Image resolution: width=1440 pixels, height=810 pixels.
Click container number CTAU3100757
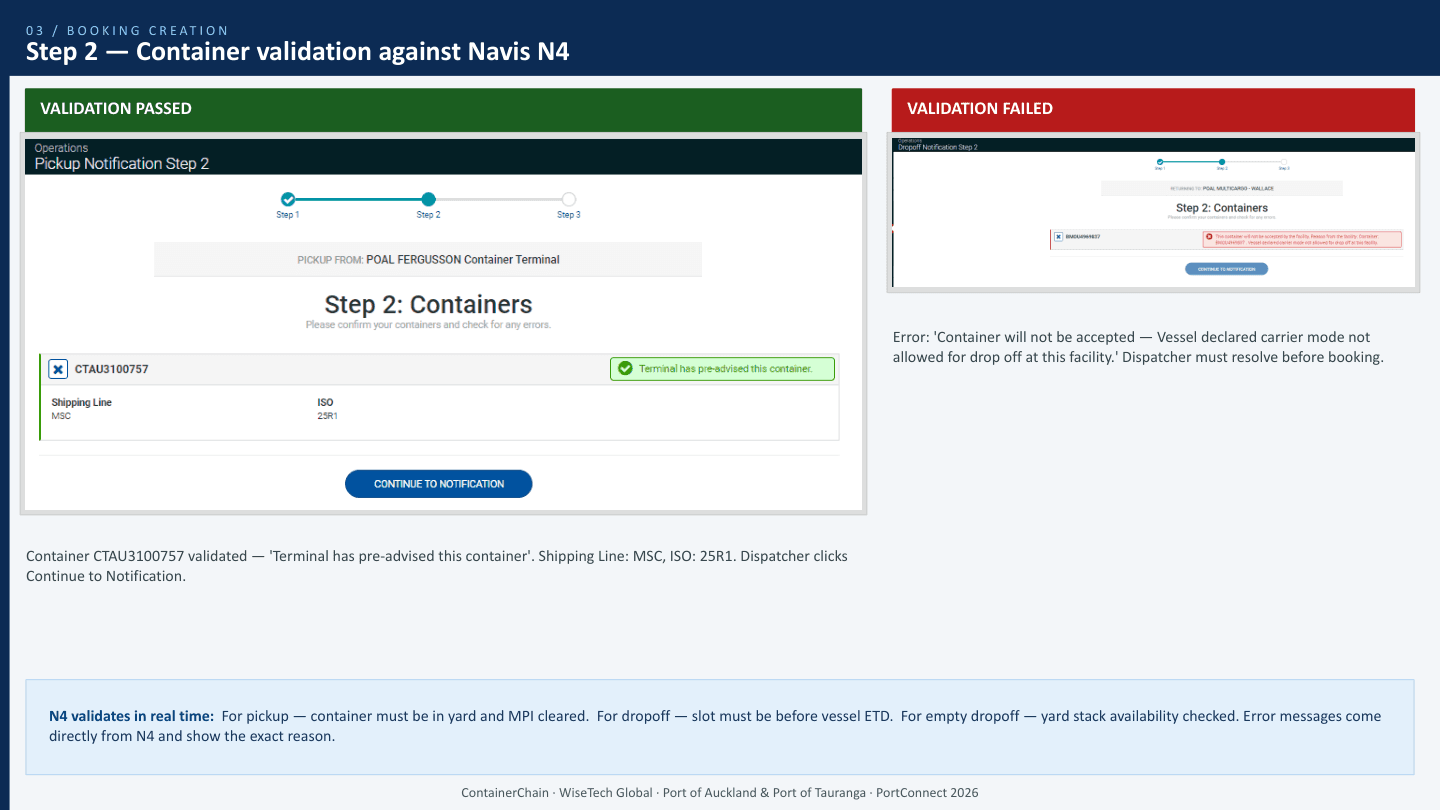click(112, 369)
